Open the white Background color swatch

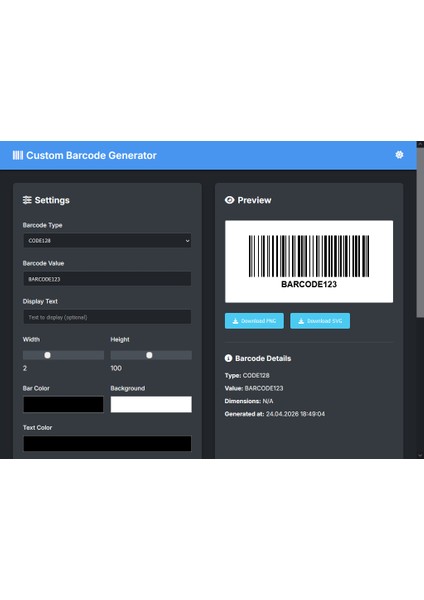coord(151,404)
